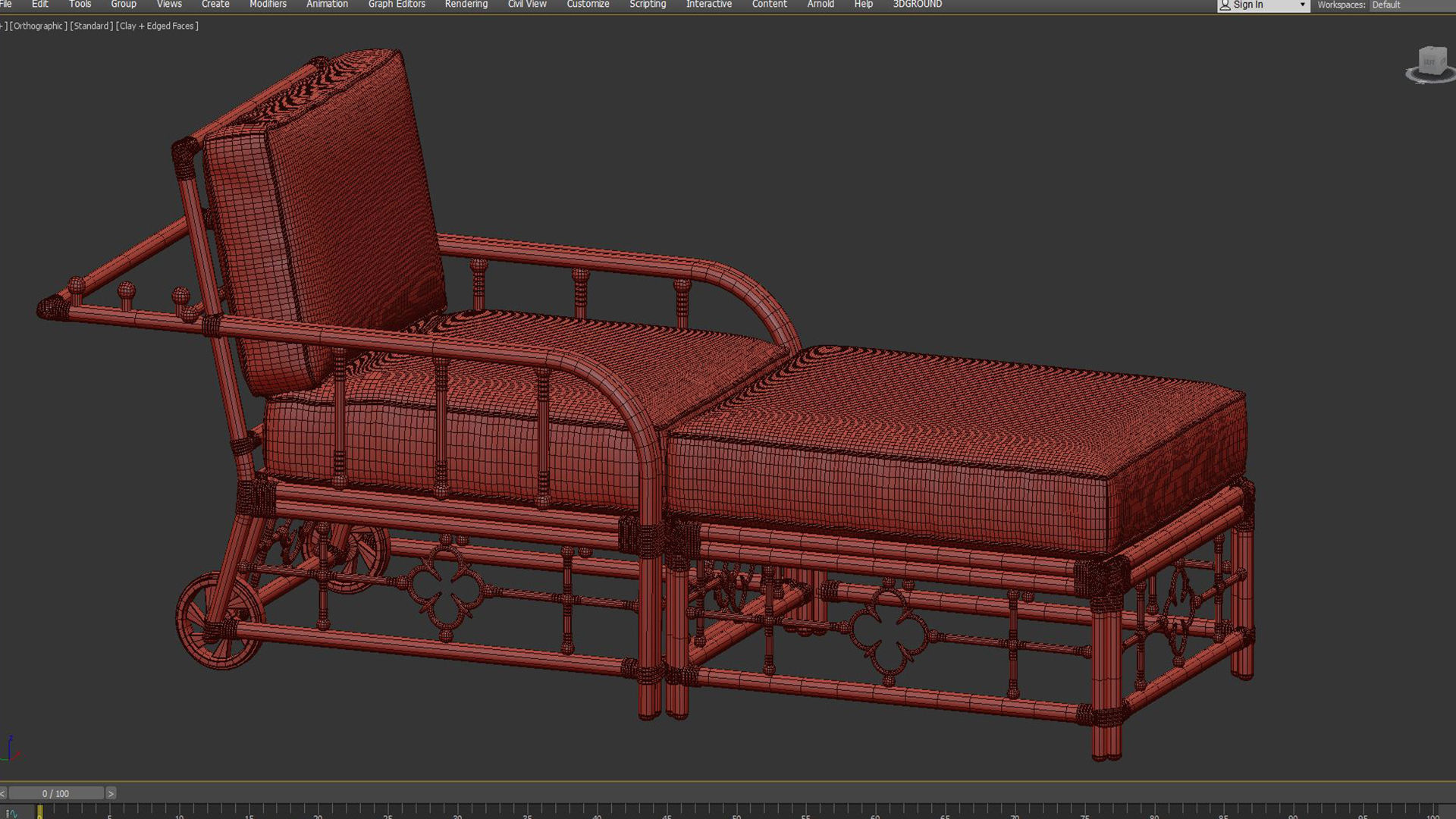Click frame 50 on the timeline ruler
Image resolution: width=1456 pixels, height=819 pixels.
(x=735, y=813)
